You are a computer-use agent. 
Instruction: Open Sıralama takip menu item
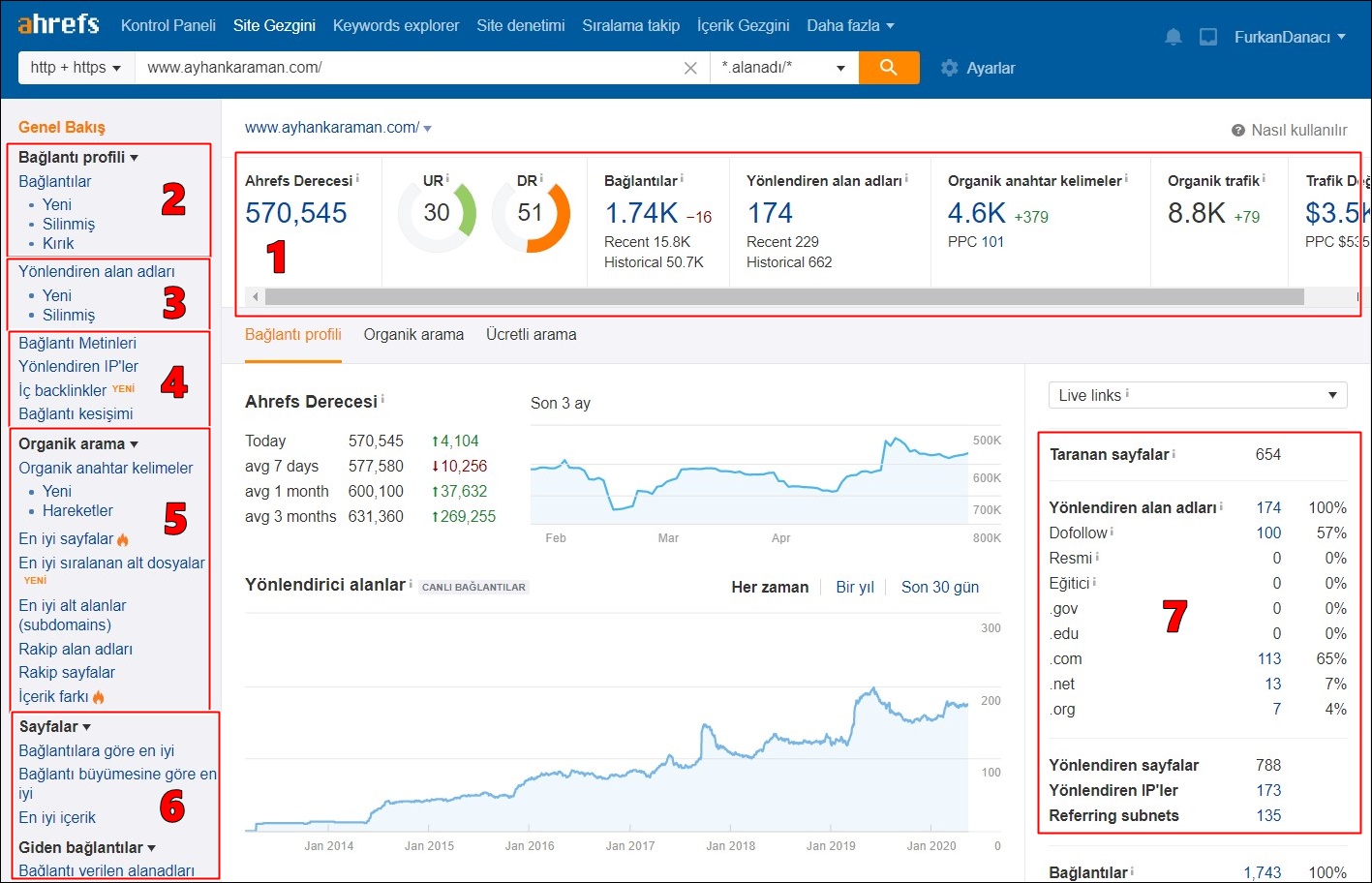[x=631, y=25]
